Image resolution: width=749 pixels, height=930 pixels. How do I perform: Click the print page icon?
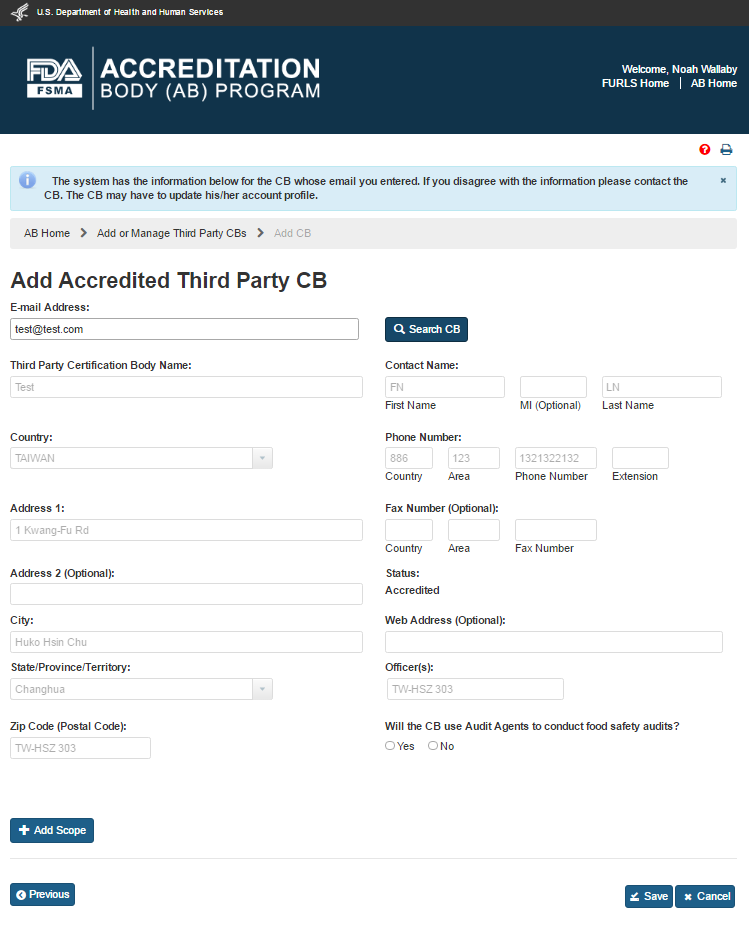coord(727,150)
